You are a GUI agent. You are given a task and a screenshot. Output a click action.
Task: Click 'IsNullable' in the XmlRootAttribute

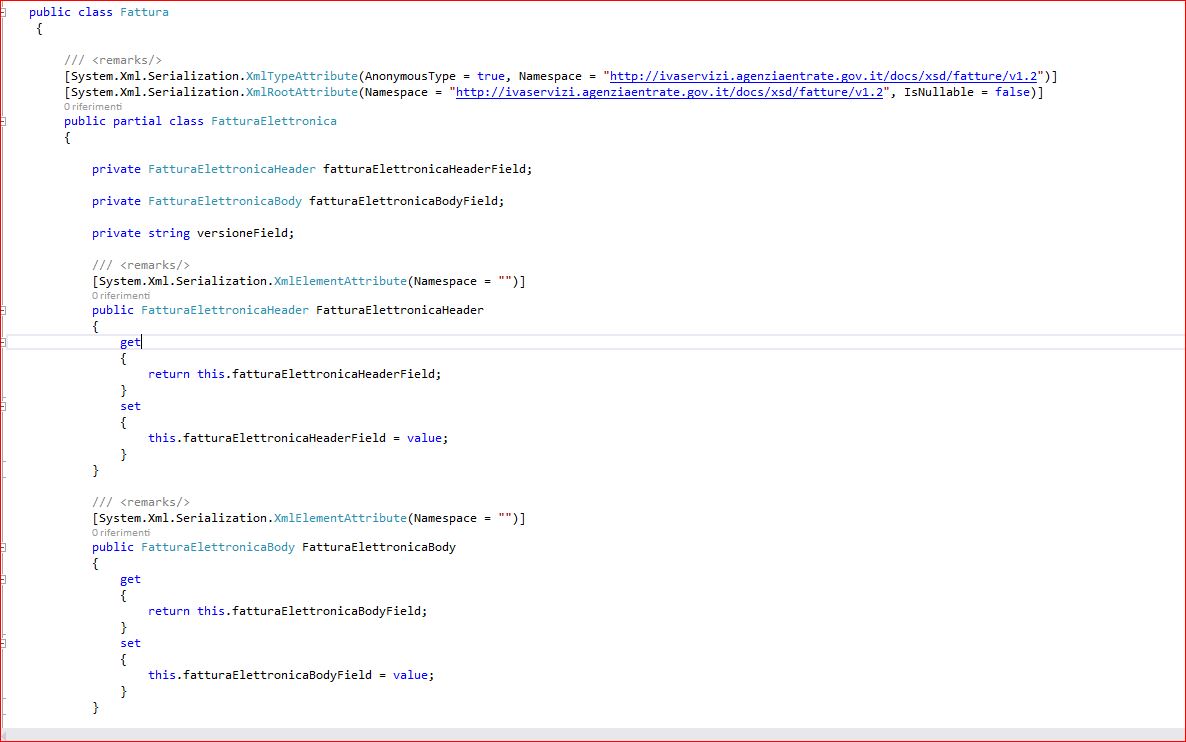tap(939, 92)
